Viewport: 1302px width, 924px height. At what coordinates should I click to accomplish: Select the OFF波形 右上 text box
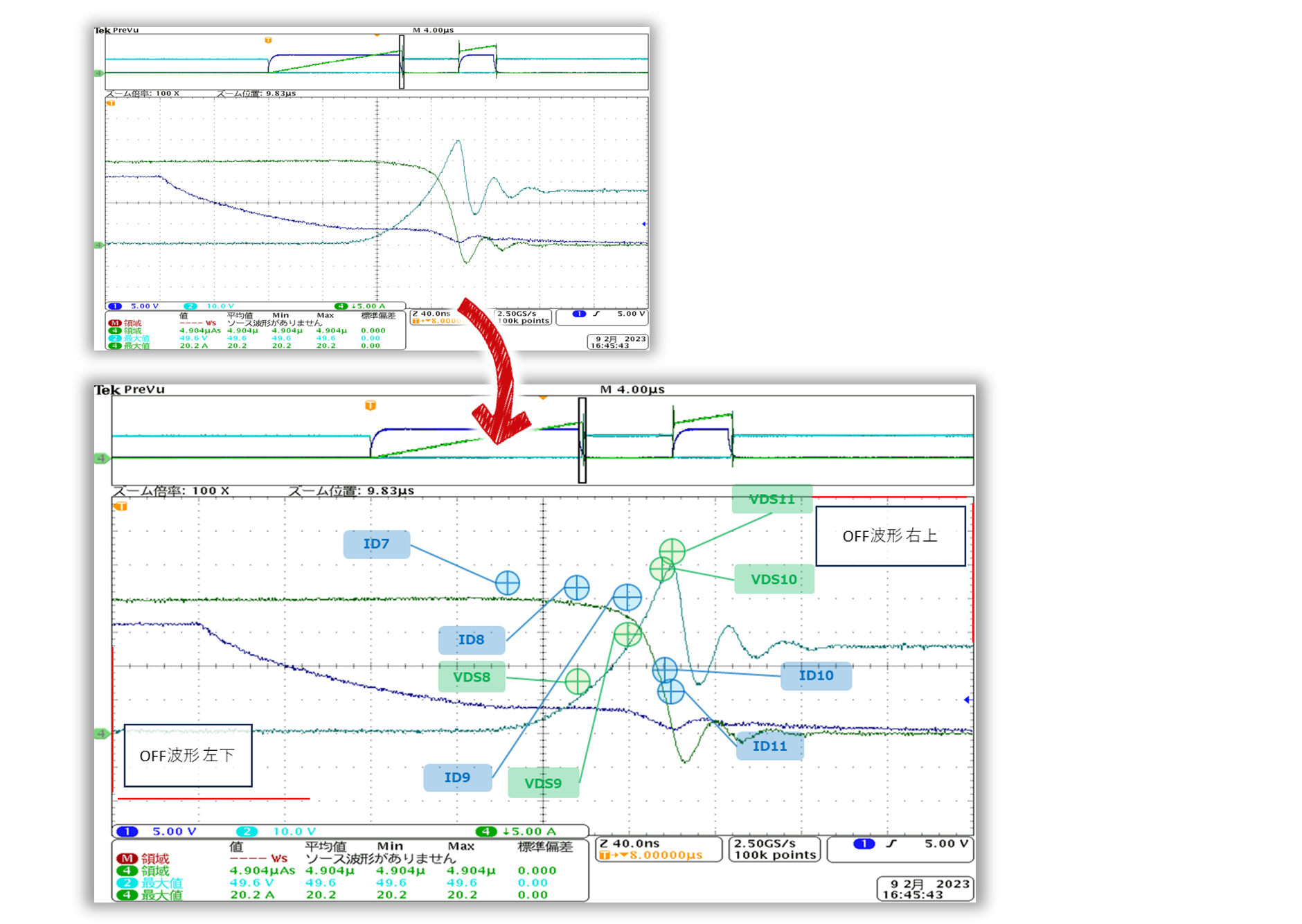(x=890, y=536)
